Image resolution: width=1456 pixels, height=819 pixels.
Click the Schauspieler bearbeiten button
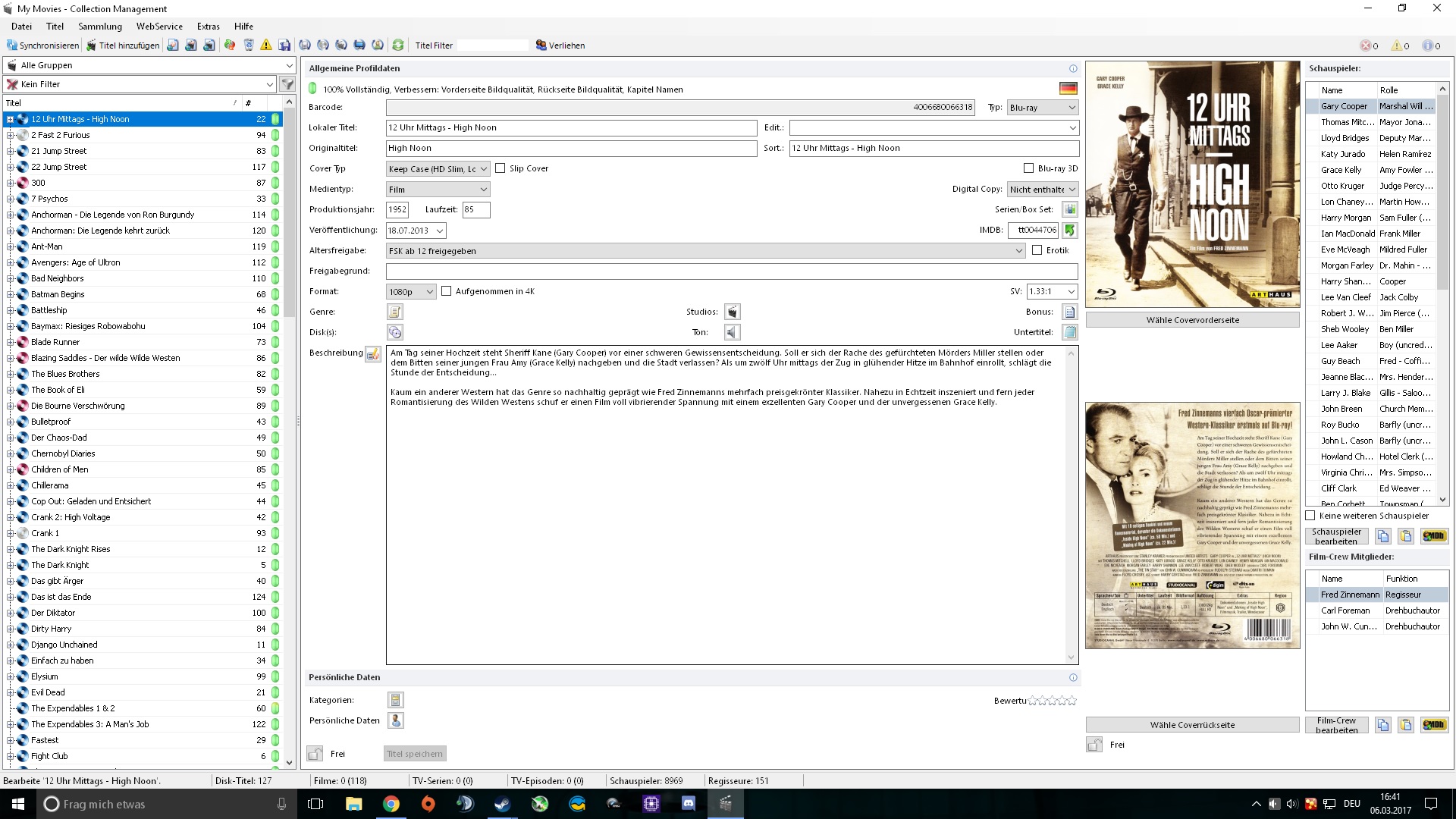point(1336,536)
